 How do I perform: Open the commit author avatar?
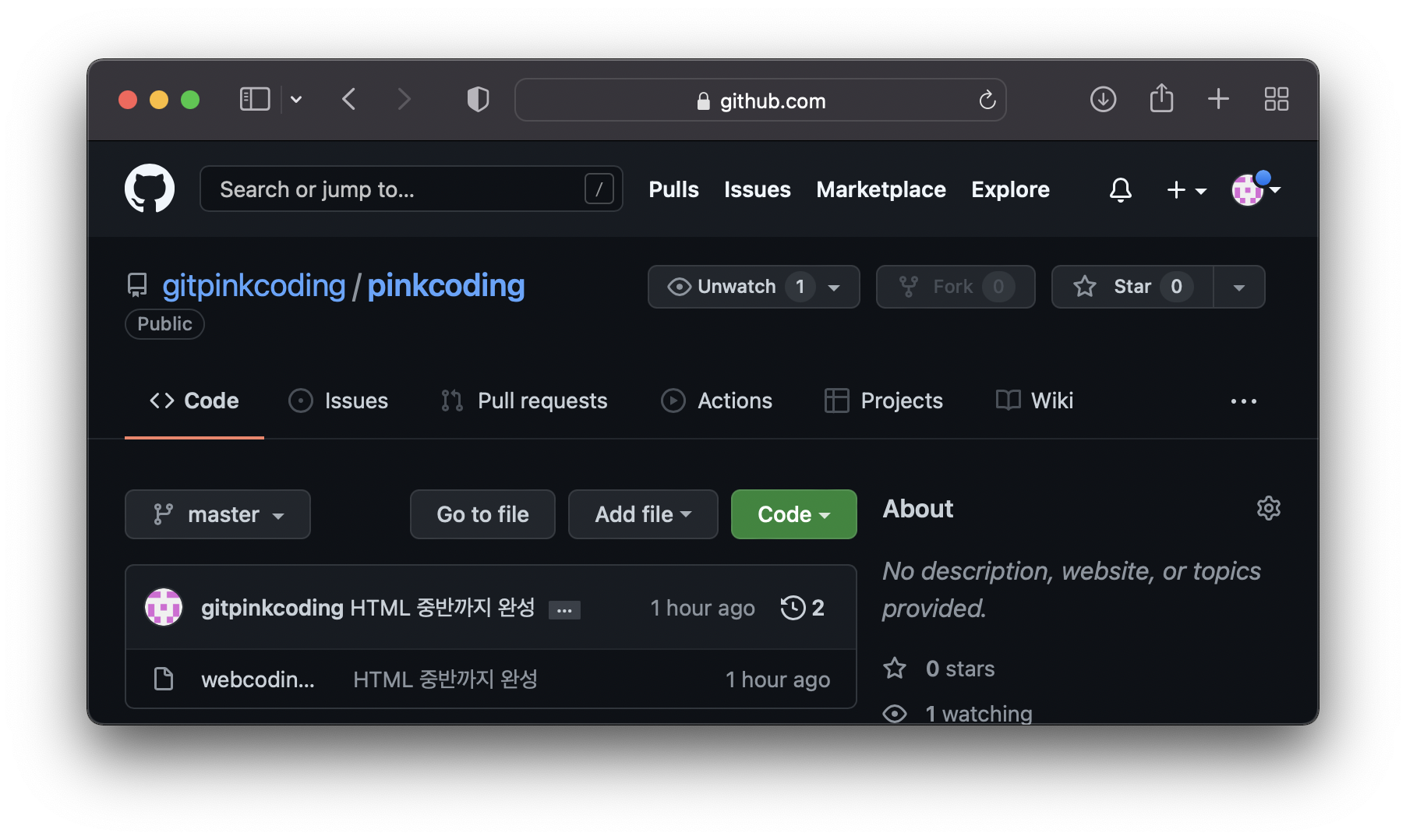pos(164,607)
